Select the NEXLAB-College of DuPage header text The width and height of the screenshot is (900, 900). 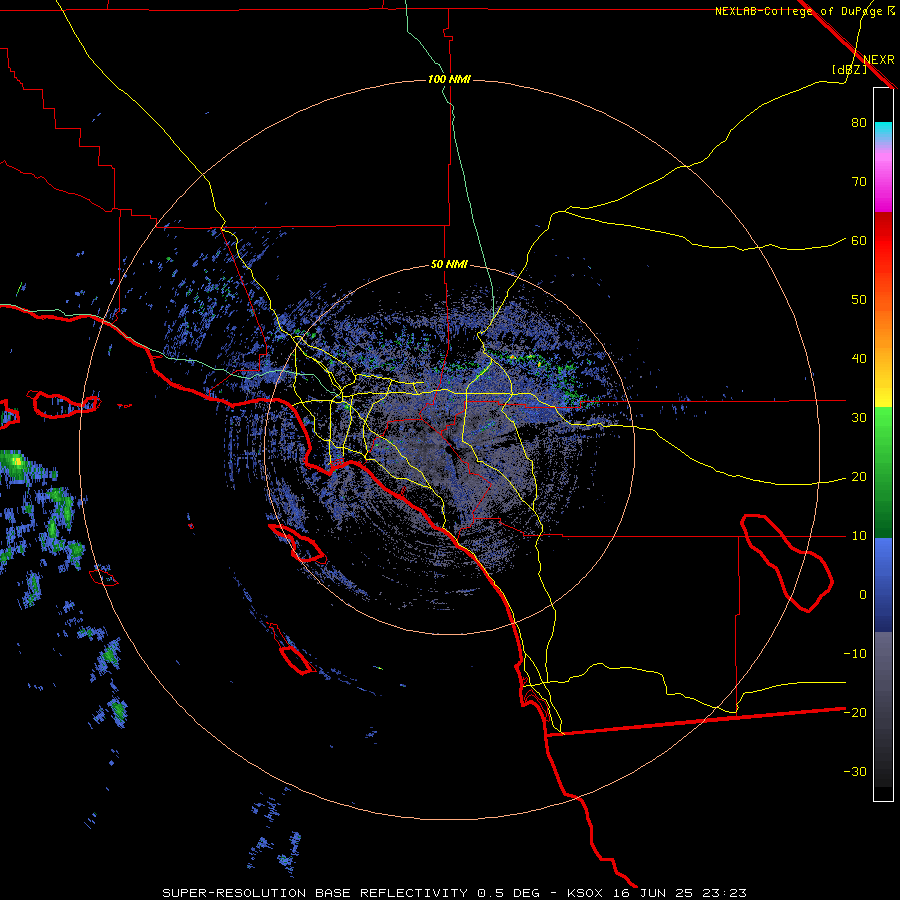point(804,11)
